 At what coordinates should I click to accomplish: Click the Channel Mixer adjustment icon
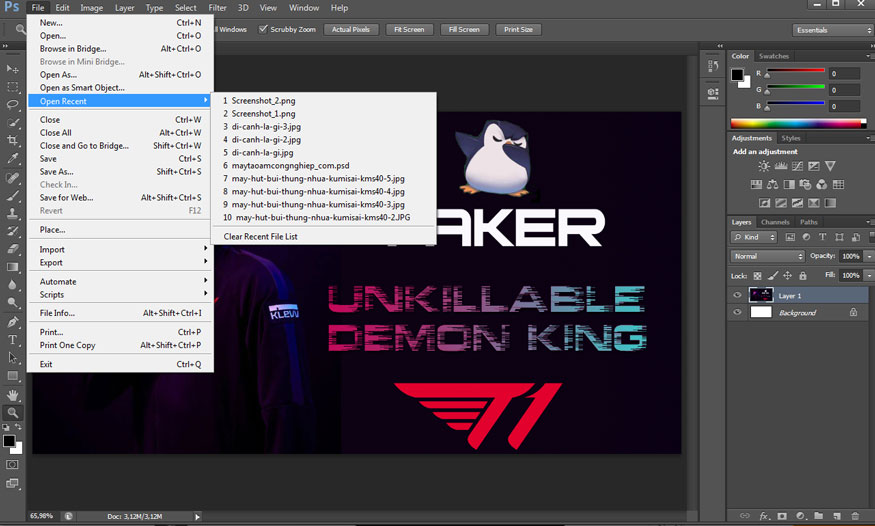[x=821, y=184]
